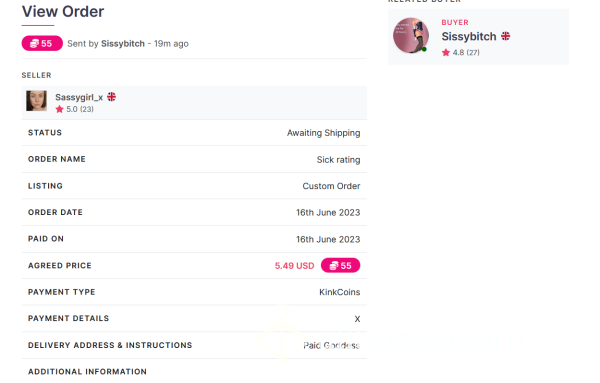Click the UK flag next to buyer Sissybitch
600x383 pixels.
(505, 36)
